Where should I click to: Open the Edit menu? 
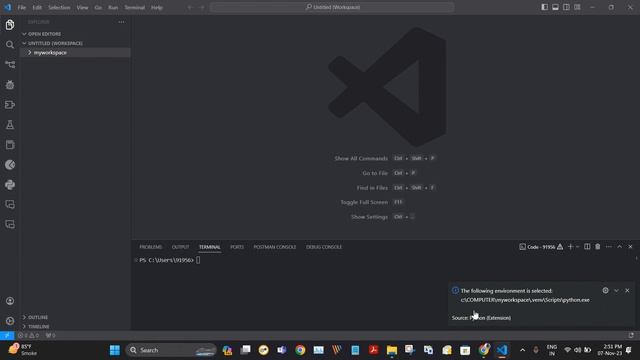tap(37, 7)
